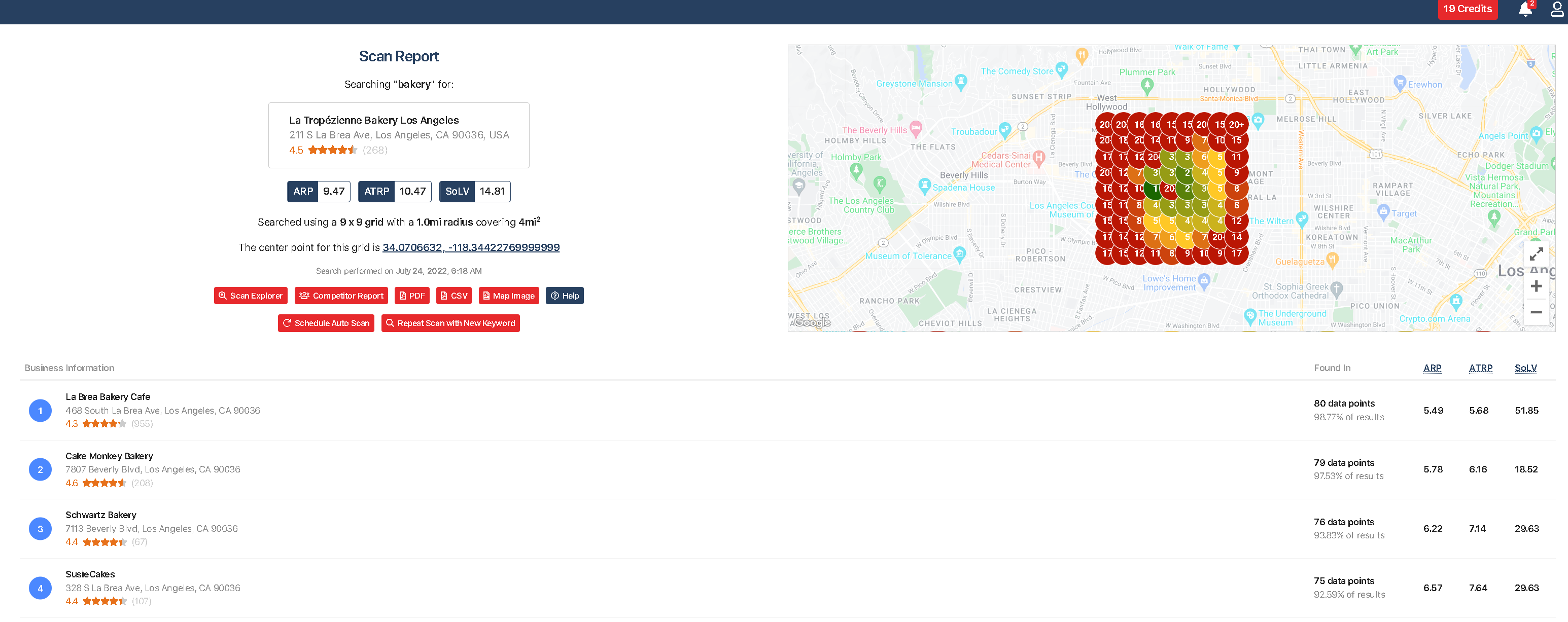Viewport: 1568px width, 622px height.
Task: Export the scan as CSV
Action: (454, 296)
